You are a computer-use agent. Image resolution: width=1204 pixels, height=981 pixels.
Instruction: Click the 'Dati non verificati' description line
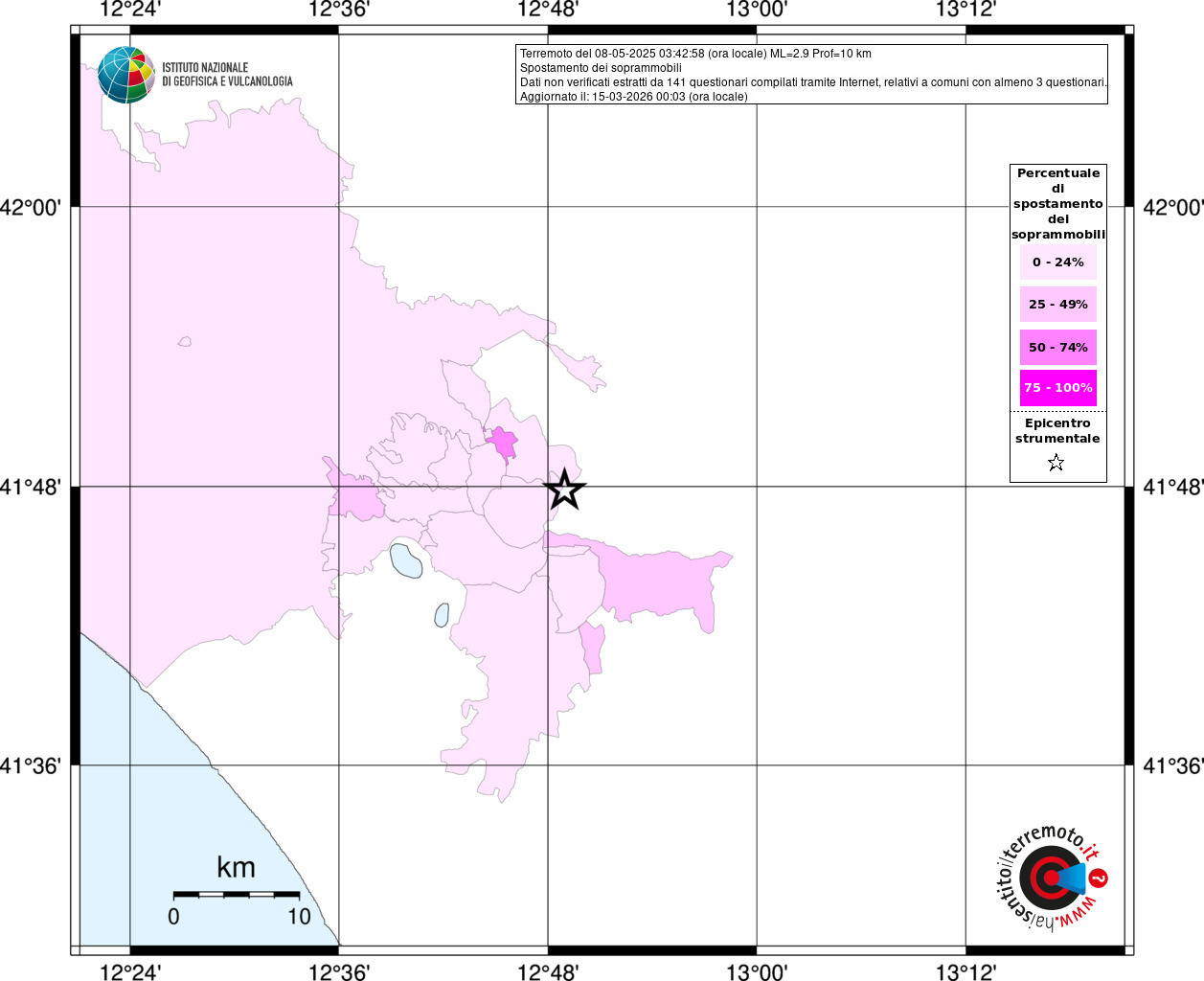[813, 82]
